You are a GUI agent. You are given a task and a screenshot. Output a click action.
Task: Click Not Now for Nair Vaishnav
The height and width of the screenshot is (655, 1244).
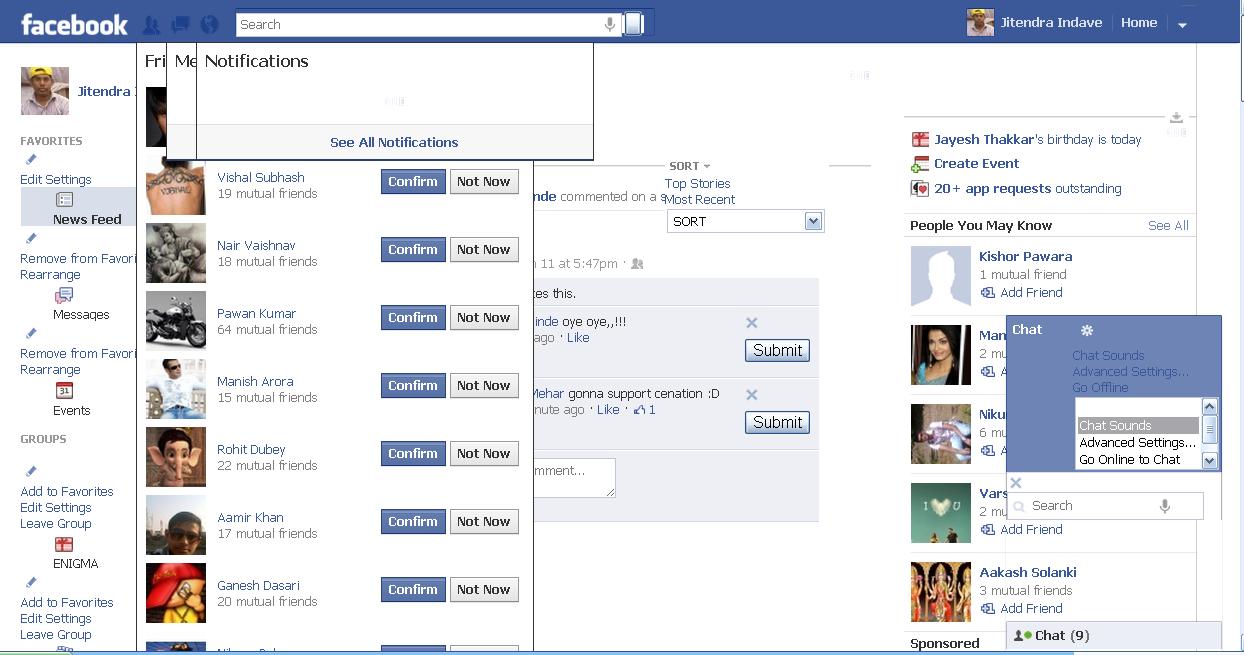click(x=484, y=250)
